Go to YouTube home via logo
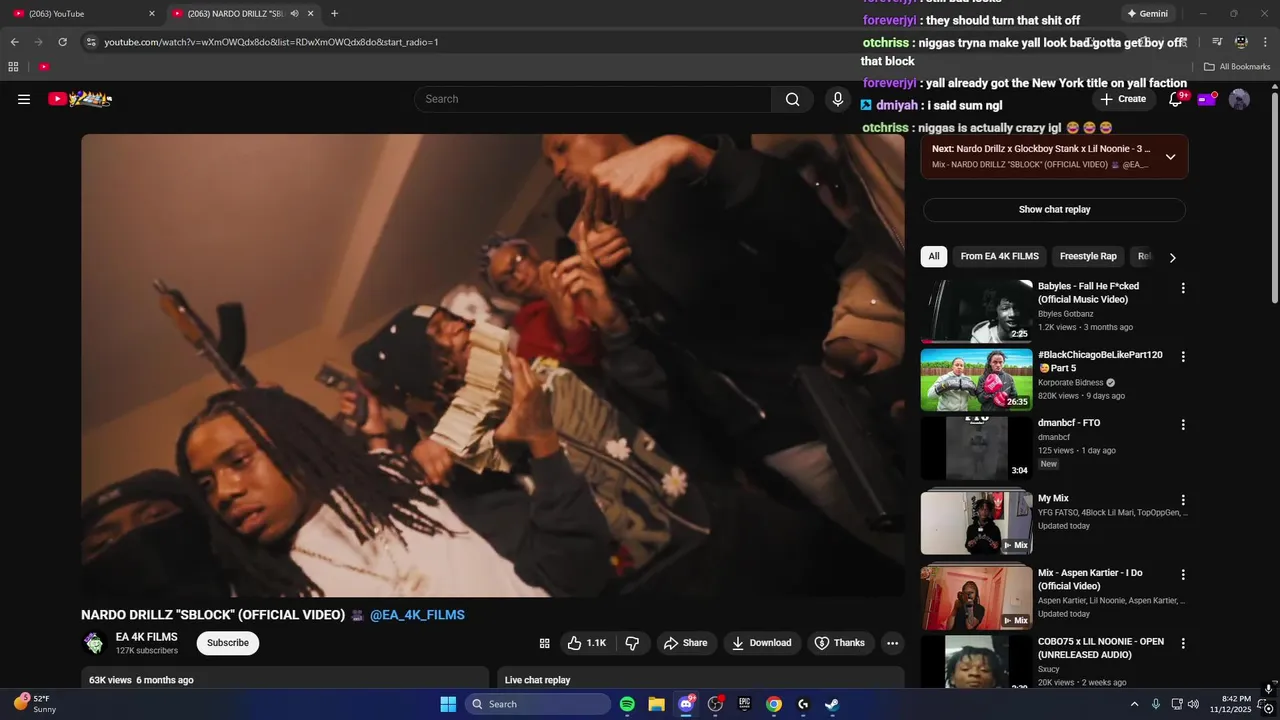Image resolution: width=1280 pixels, height=720 pixels. coord(80,99)
